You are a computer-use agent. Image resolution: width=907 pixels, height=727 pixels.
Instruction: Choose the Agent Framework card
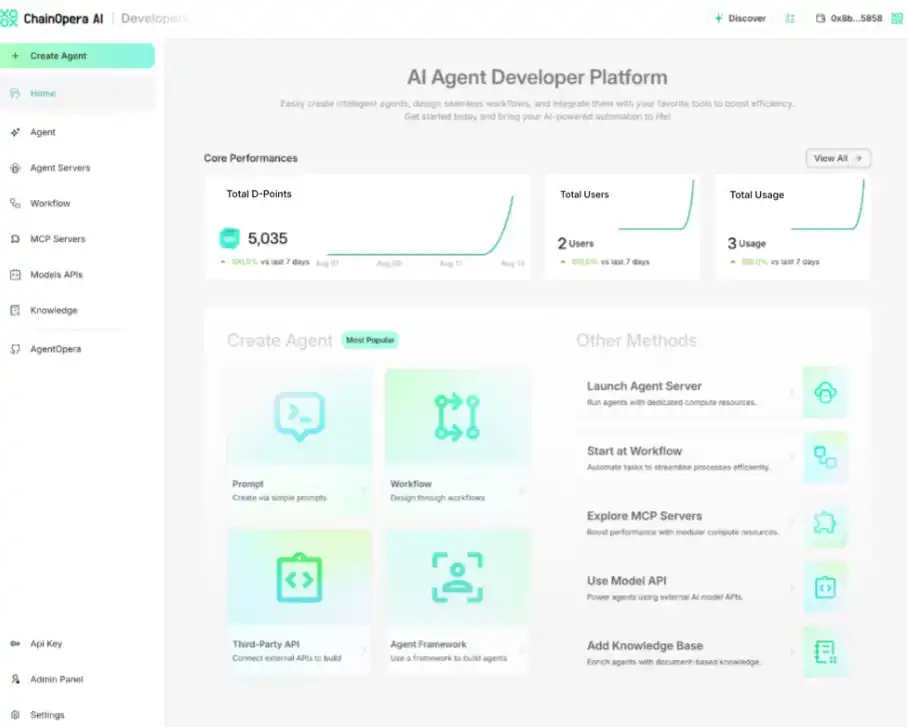457,600
